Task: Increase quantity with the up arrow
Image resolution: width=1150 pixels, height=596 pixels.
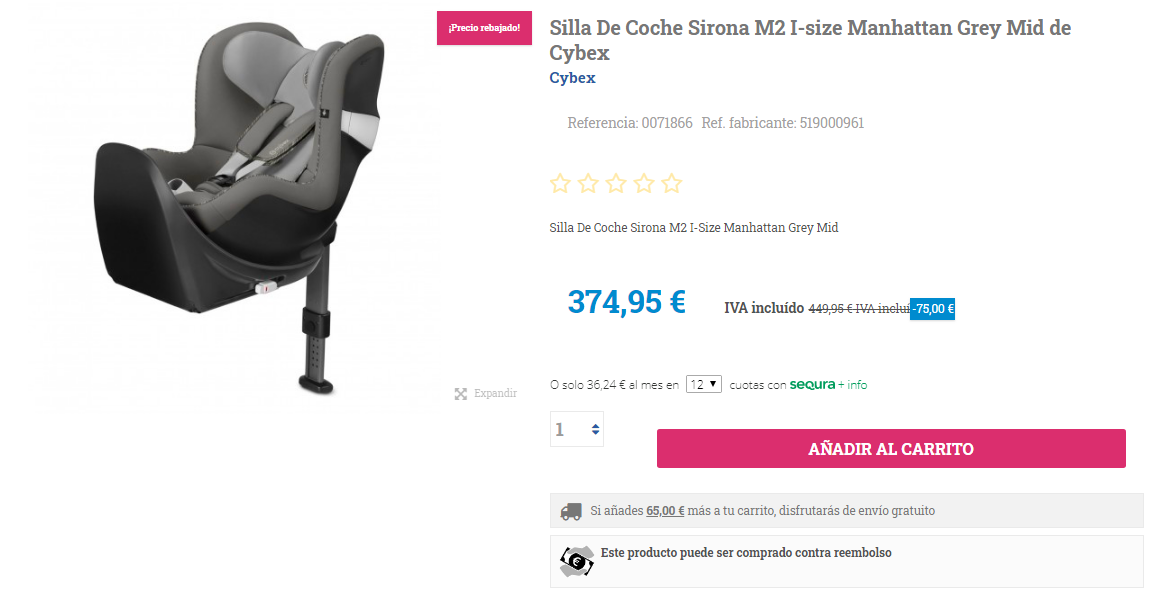Action: pos(596,425)
